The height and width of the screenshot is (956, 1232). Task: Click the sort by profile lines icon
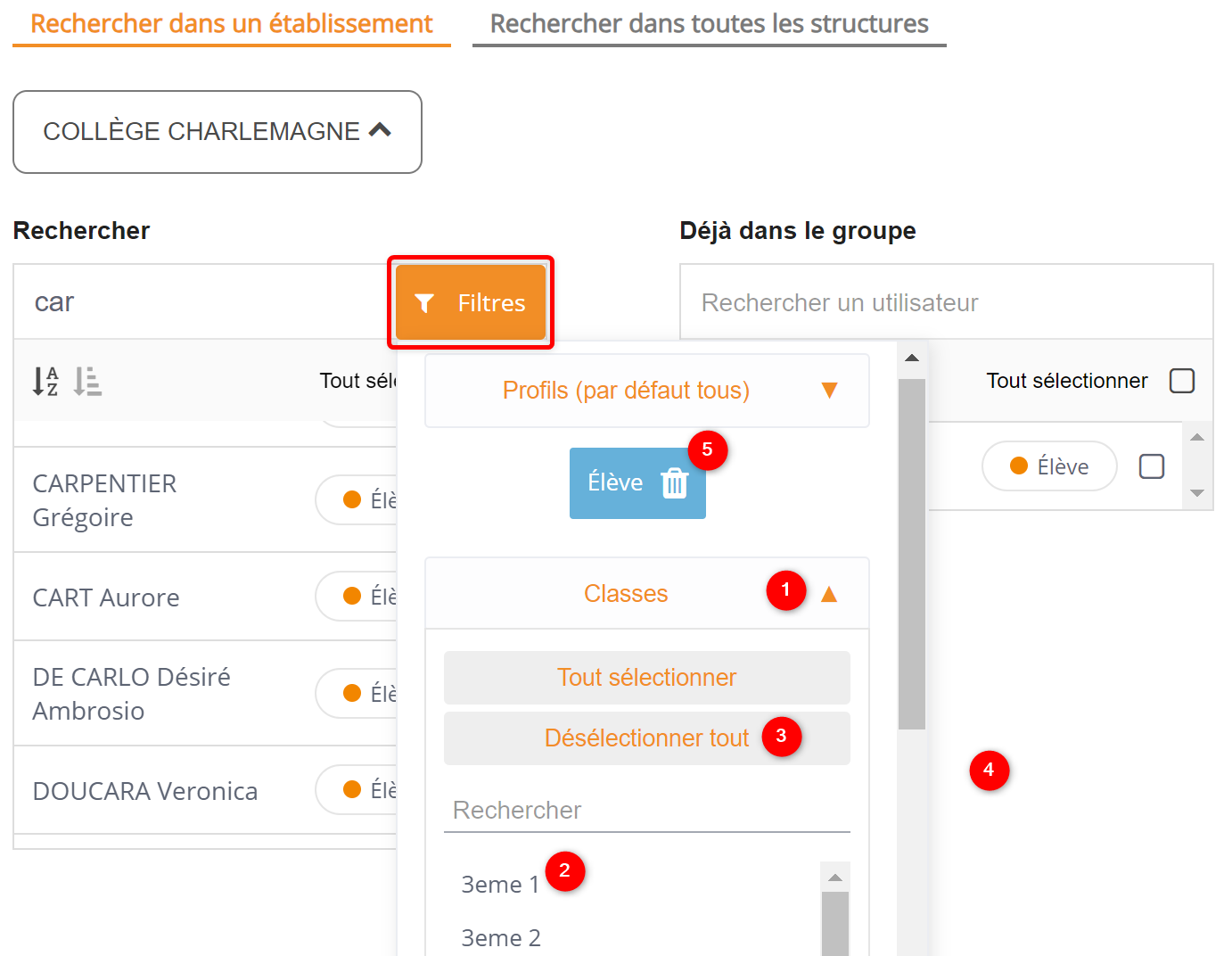87,382
